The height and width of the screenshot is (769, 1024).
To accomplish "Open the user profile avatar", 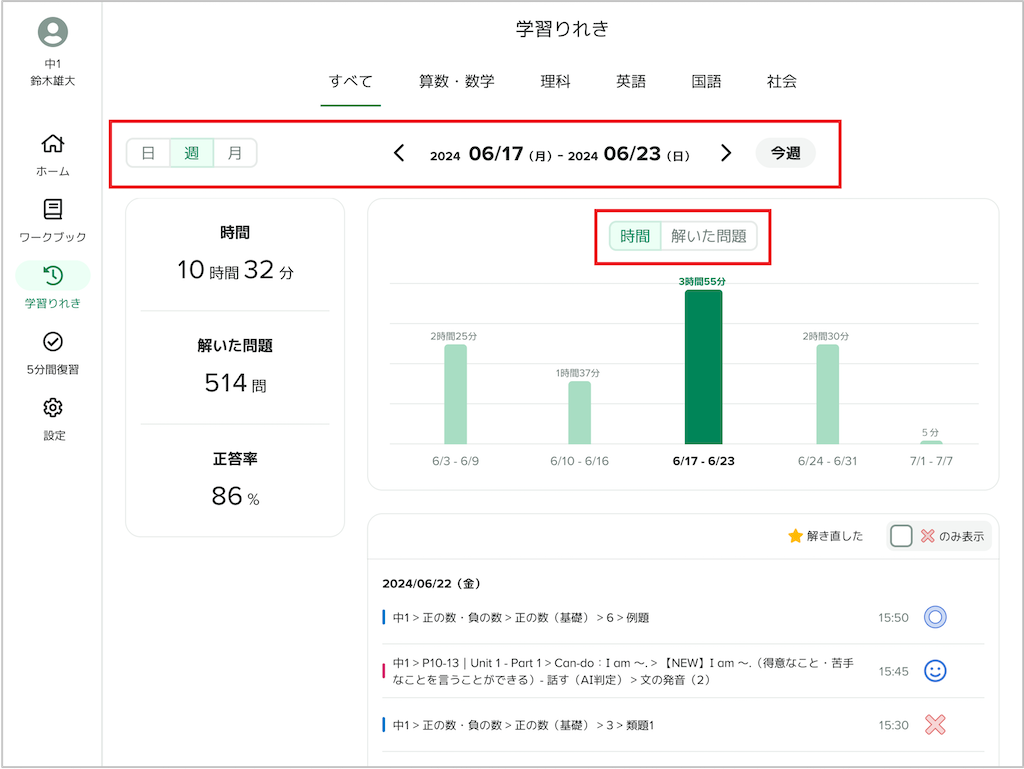I will pos(53,31).
